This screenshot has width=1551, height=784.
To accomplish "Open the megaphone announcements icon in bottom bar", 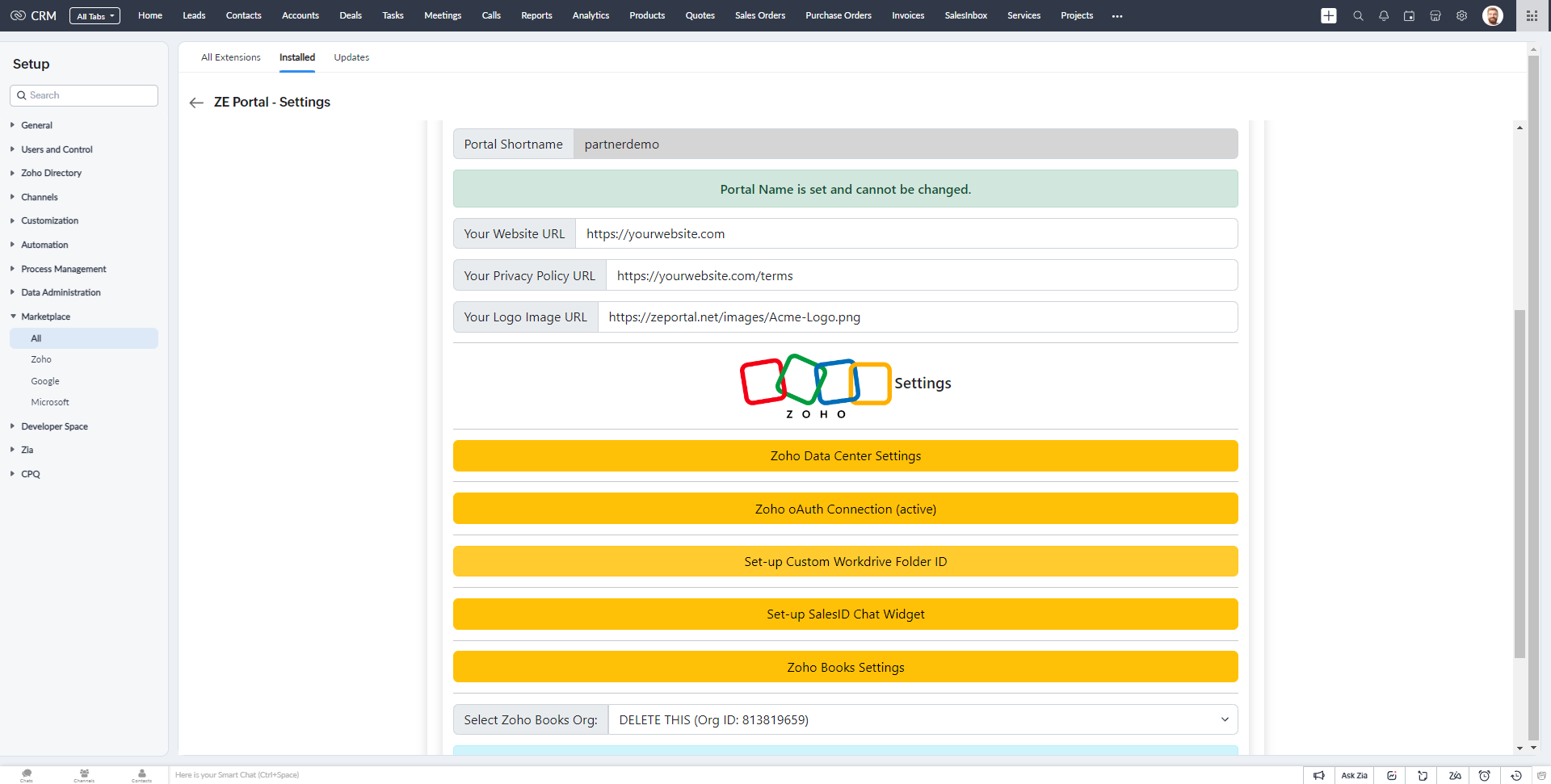I will pos(1319,775).
